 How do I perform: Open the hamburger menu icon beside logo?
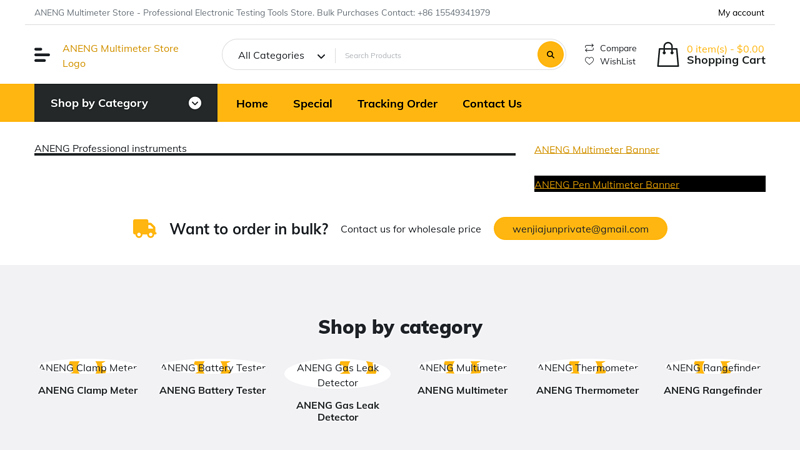click(x=42, y=55)
